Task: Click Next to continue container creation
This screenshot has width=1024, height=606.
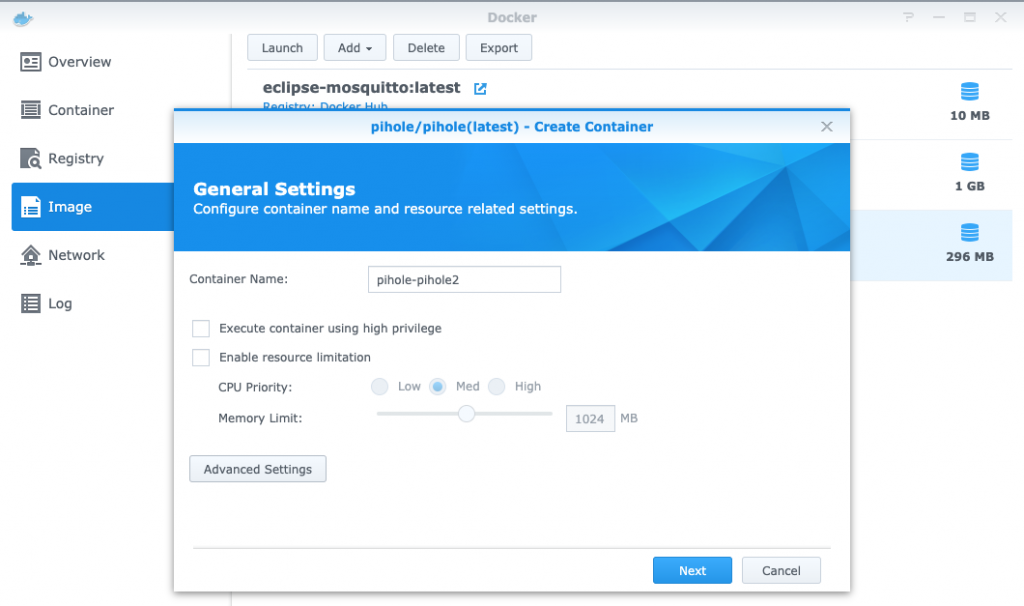Action: (x=692, y=571)
